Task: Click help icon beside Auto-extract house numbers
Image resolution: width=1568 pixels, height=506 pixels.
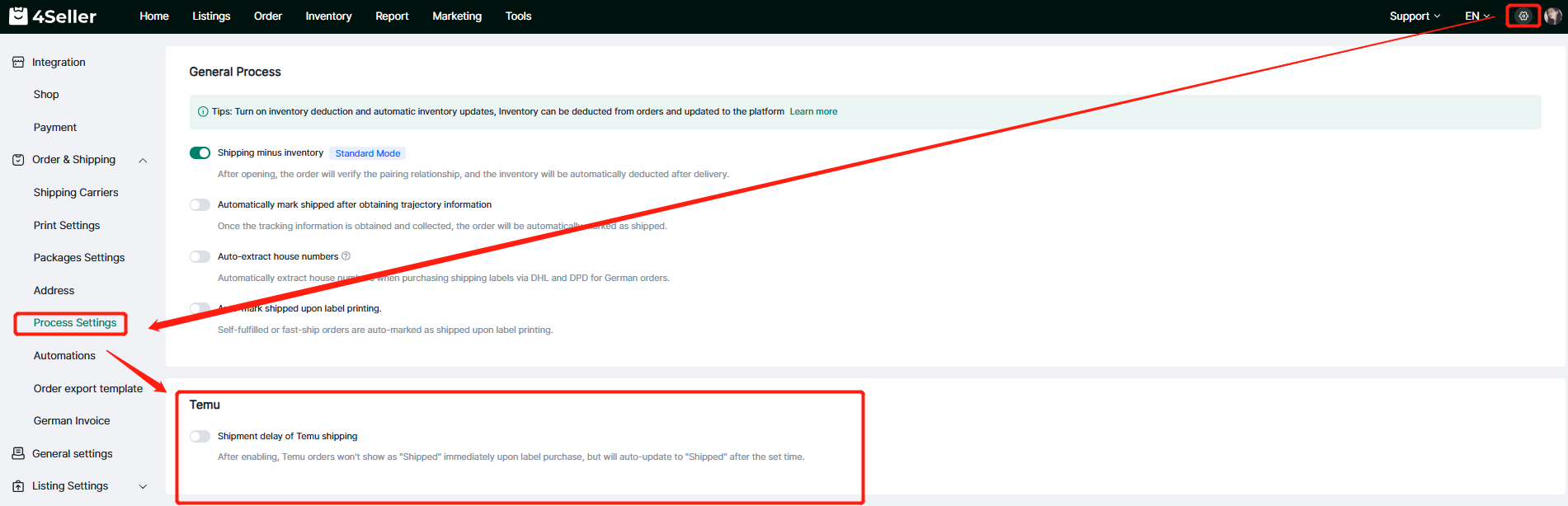Action: click(346, 256)
